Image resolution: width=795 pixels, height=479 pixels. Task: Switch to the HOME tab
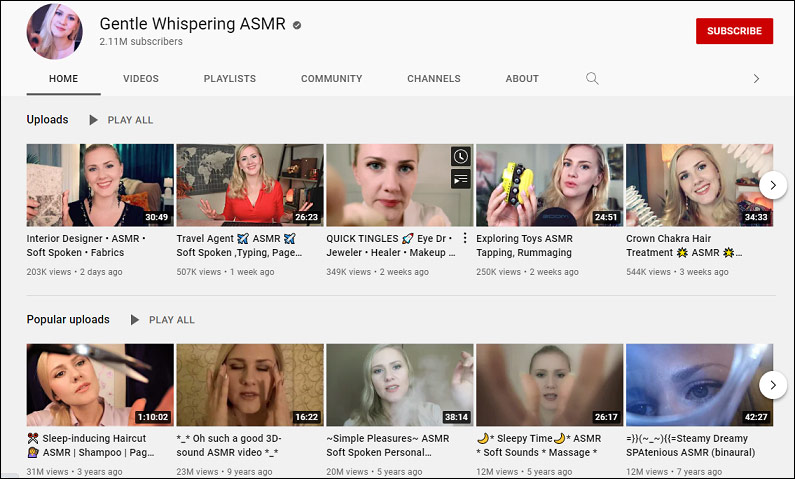point(63,79)
